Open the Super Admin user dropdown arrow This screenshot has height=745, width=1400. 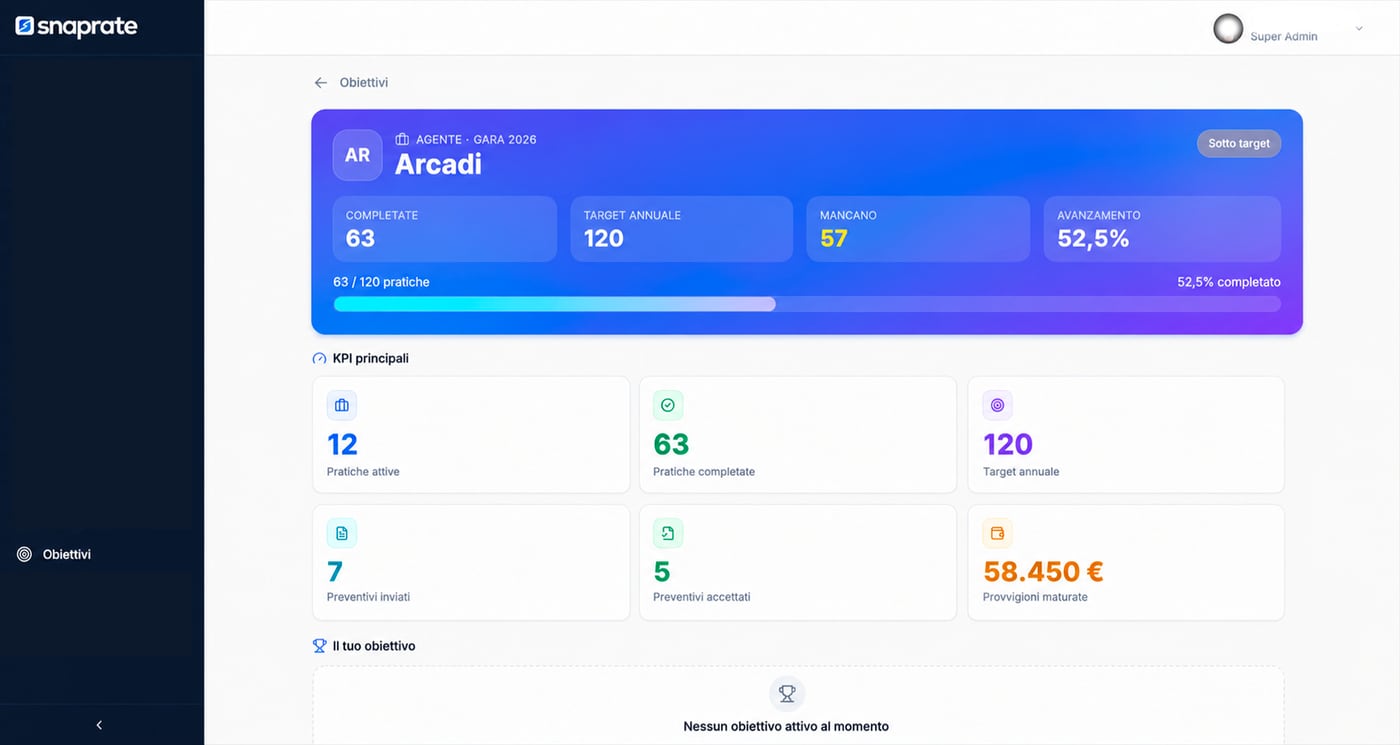click(1359, 29)
